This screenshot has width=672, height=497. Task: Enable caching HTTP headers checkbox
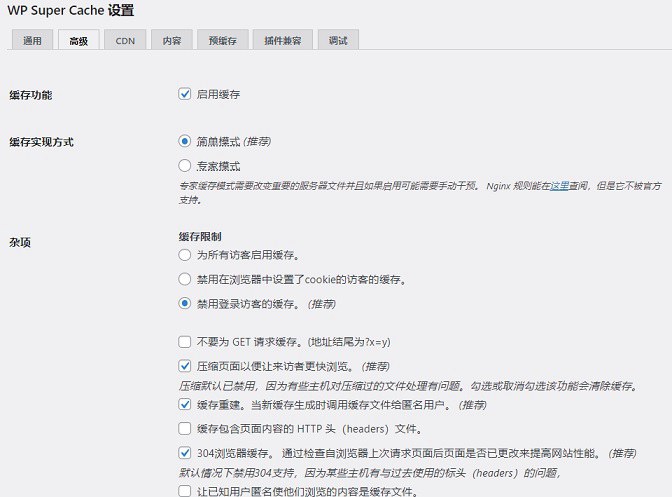[x=184, y=428]
